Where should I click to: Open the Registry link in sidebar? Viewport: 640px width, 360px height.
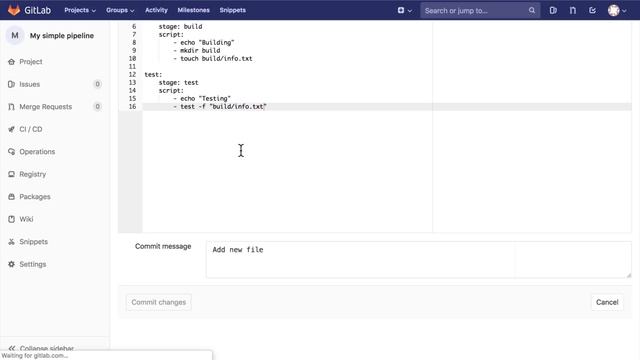tap(33, 174)
